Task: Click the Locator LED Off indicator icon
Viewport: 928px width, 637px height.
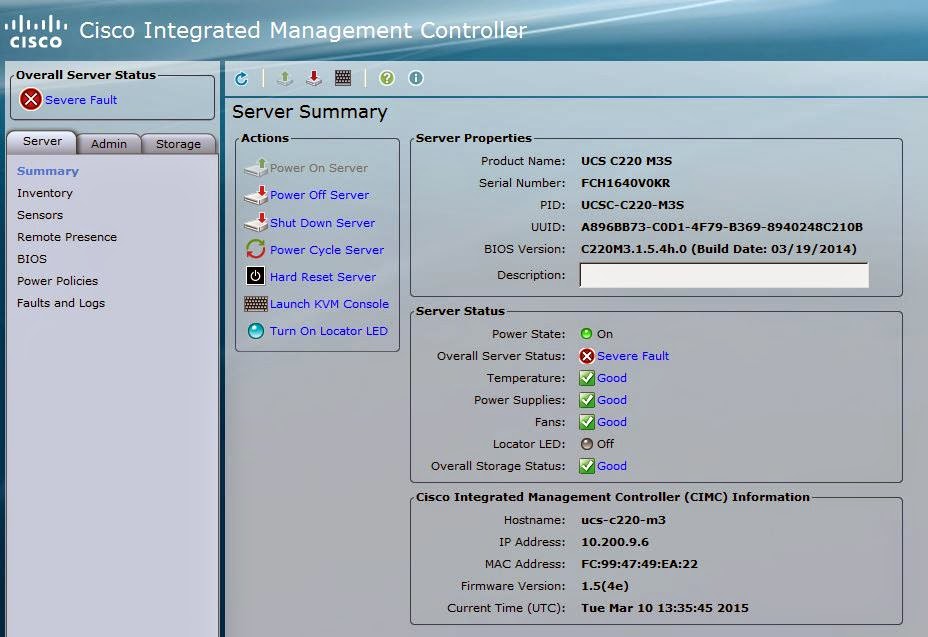Action: click(587, 443)
